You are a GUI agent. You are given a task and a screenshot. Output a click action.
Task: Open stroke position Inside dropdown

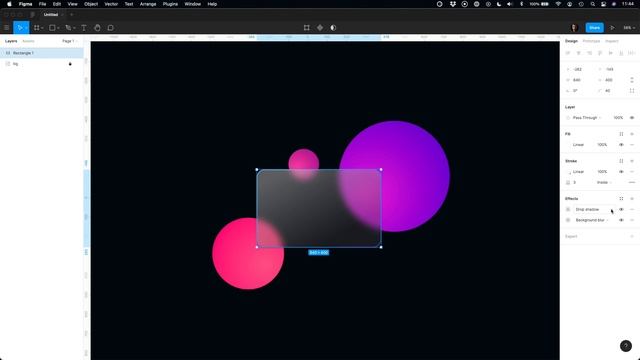604,182
